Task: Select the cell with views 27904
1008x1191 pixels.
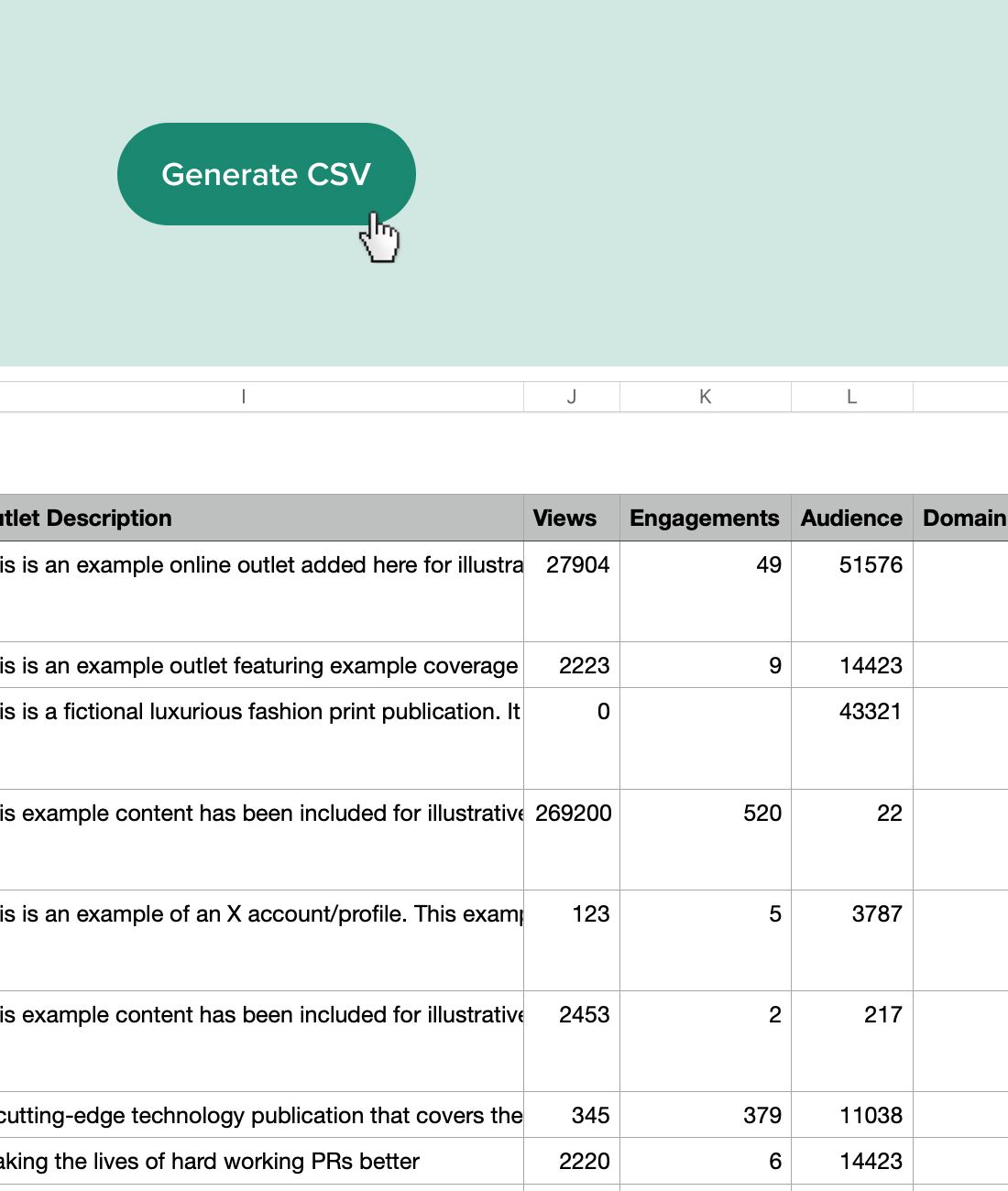Action: coord(572,591)
